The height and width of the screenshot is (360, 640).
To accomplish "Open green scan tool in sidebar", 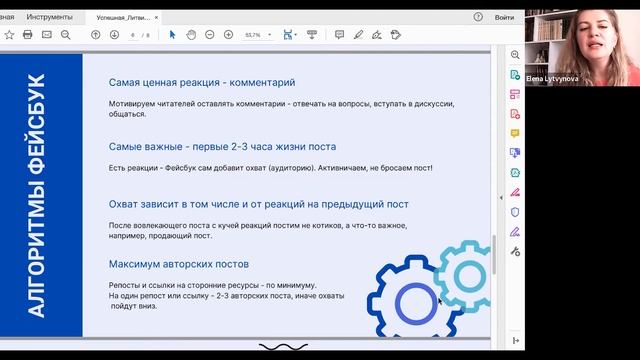I will point(515,173).
